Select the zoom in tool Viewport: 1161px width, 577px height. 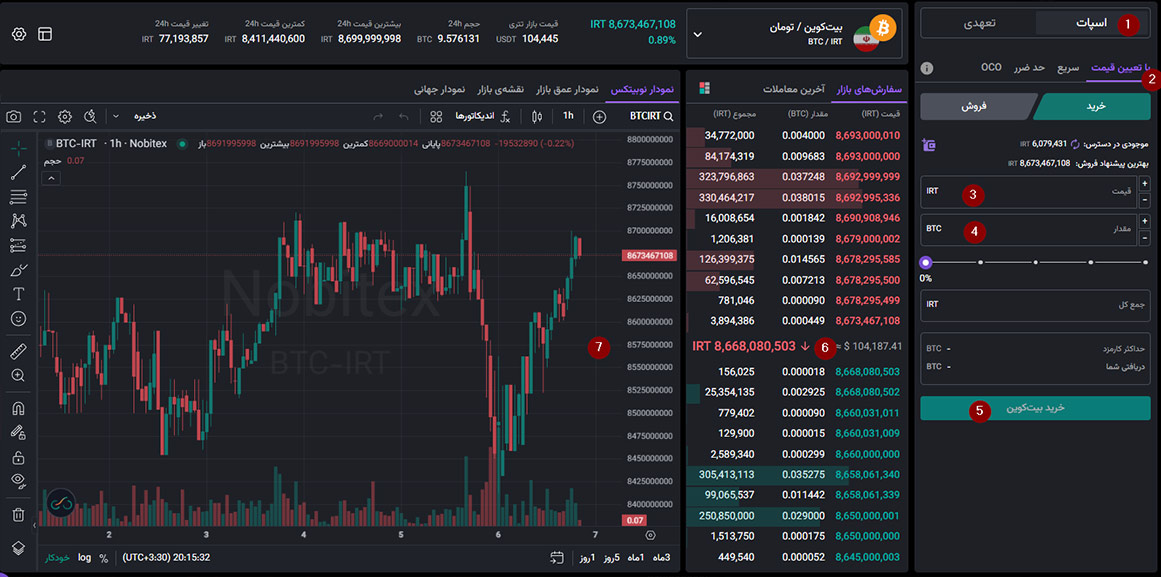[19, 376]
